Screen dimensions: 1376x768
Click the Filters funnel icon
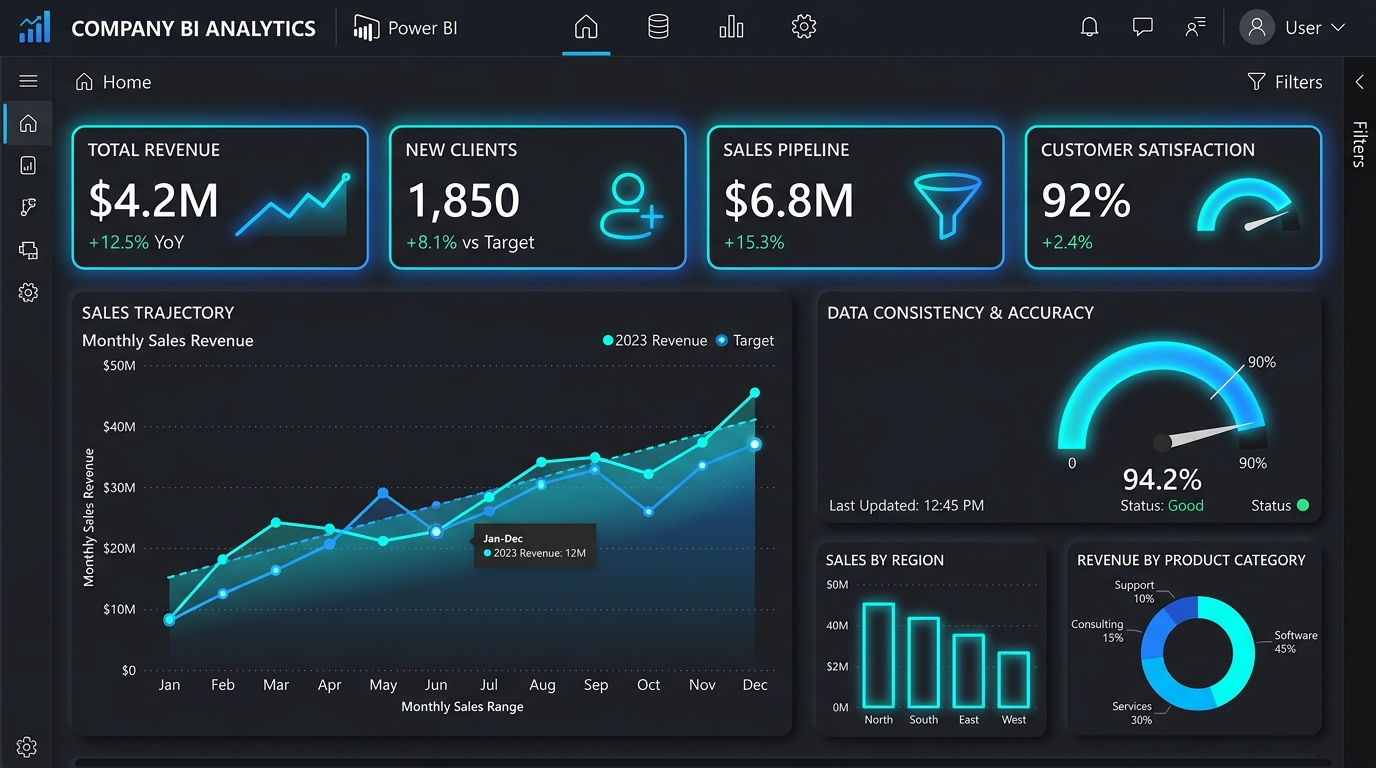1257,82
